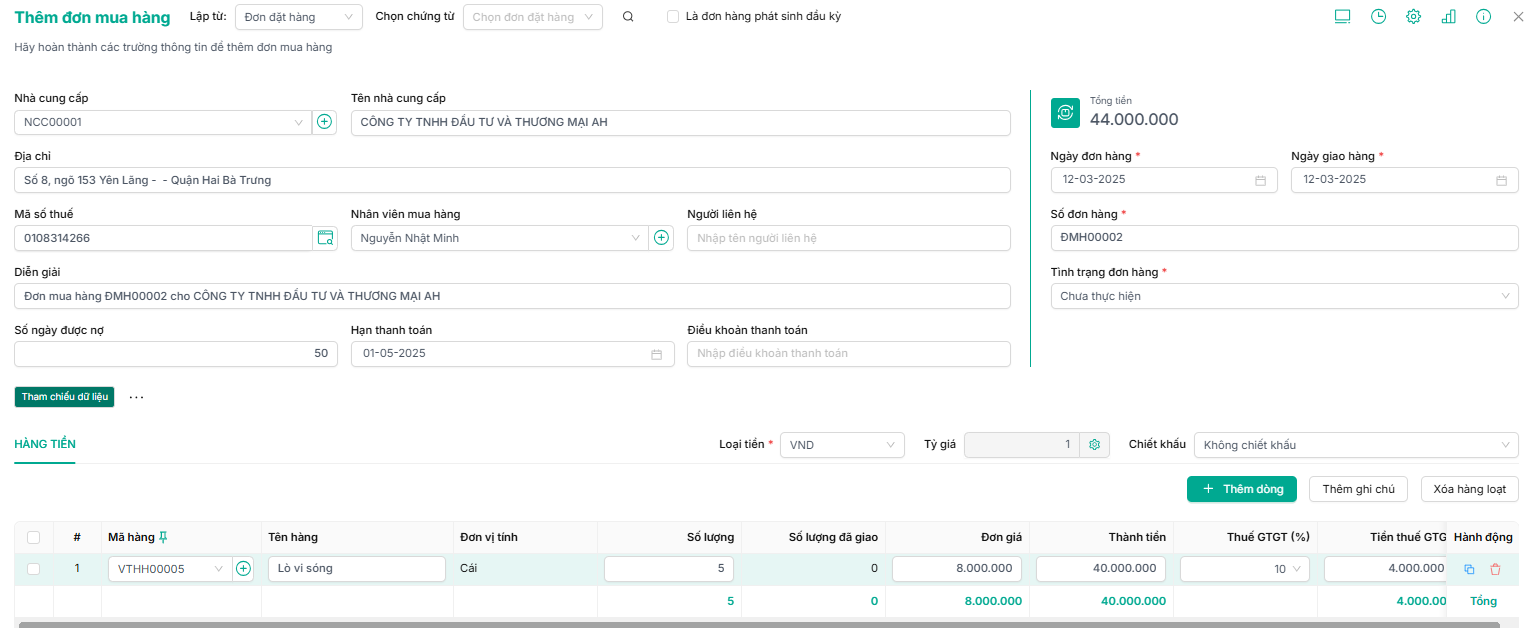Click the Người liên hệ input field
This screenshot has width=1528, height=628.
click(x=848, y=238)
